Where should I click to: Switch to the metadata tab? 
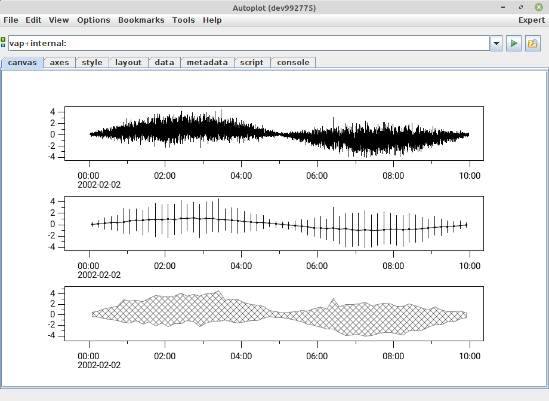pos(207,62)
